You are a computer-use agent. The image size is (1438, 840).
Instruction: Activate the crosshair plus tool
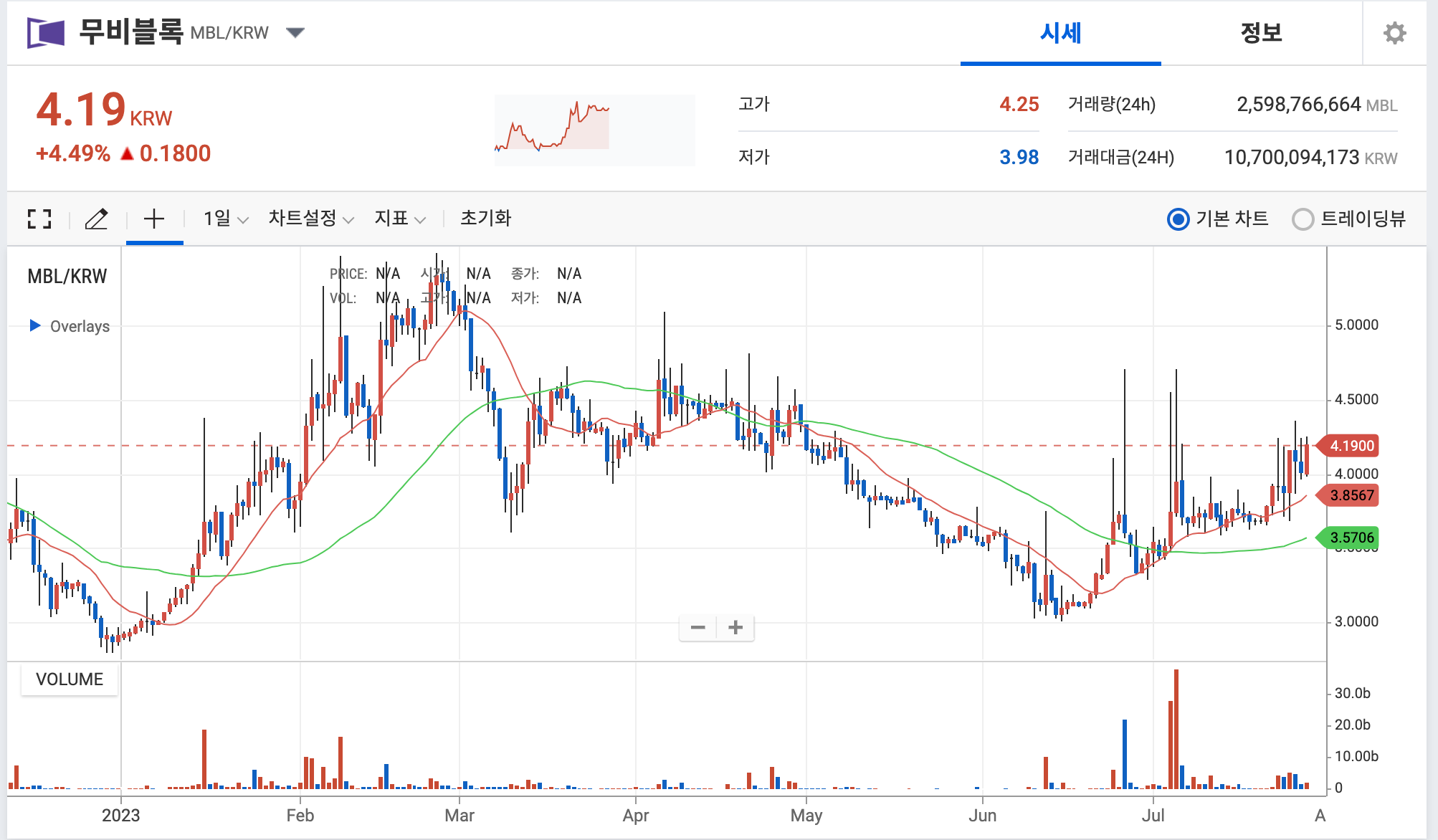(154, 219)
